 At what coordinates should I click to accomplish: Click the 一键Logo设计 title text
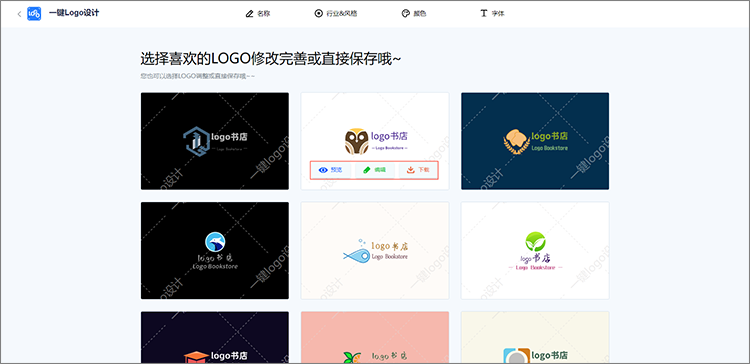(74, 13)
